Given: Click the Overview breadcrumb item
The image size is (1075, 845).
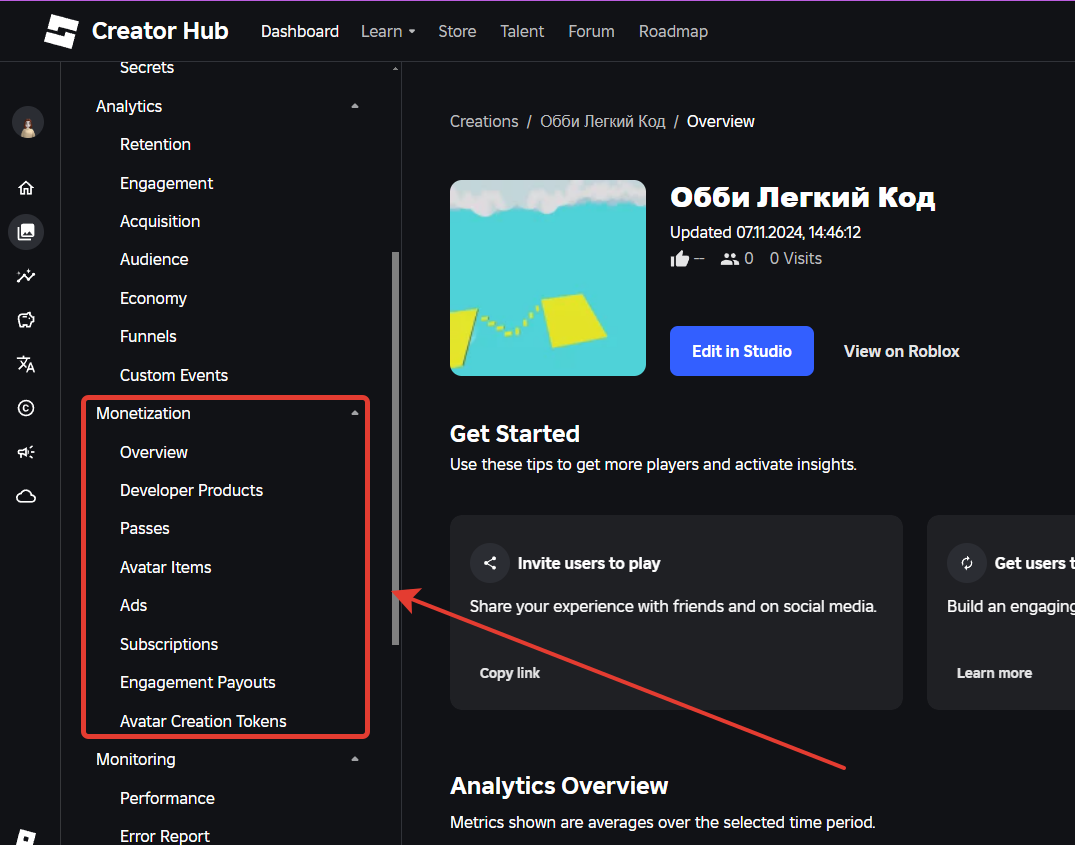Looking at the screenshot, I should point(721,121).
